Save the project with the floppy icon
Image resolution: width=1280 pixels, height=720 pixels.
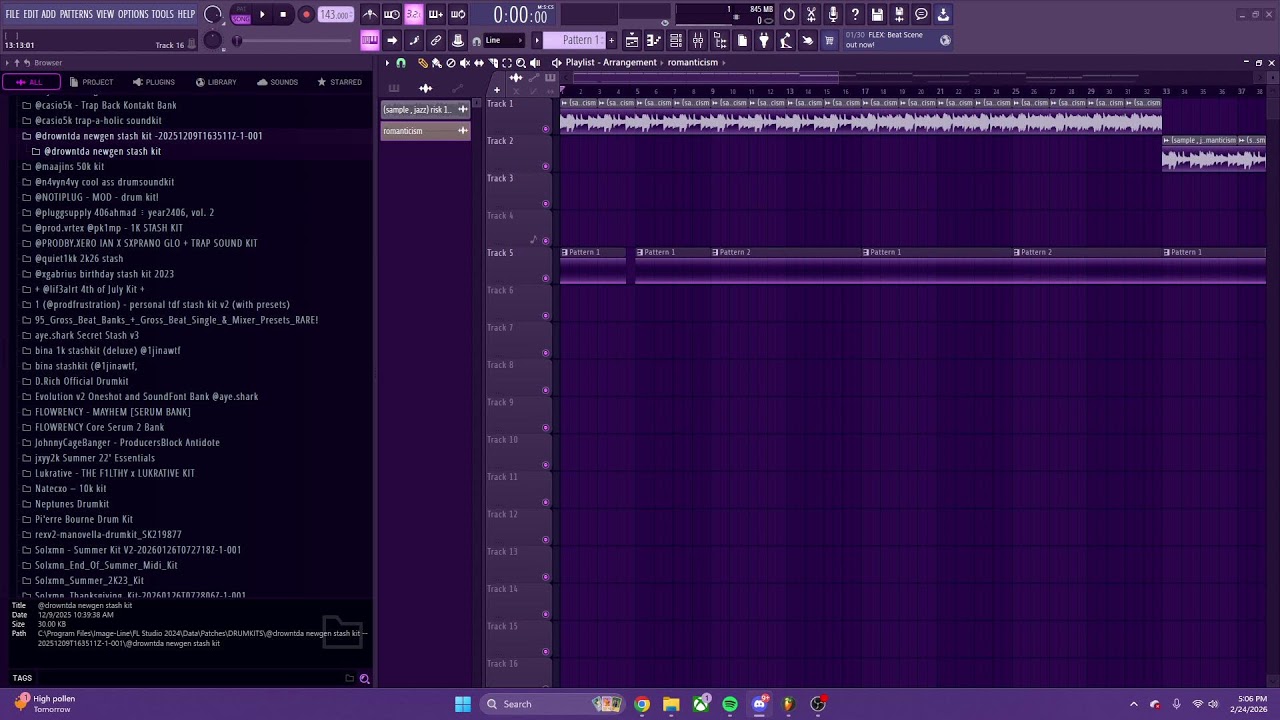877,15
